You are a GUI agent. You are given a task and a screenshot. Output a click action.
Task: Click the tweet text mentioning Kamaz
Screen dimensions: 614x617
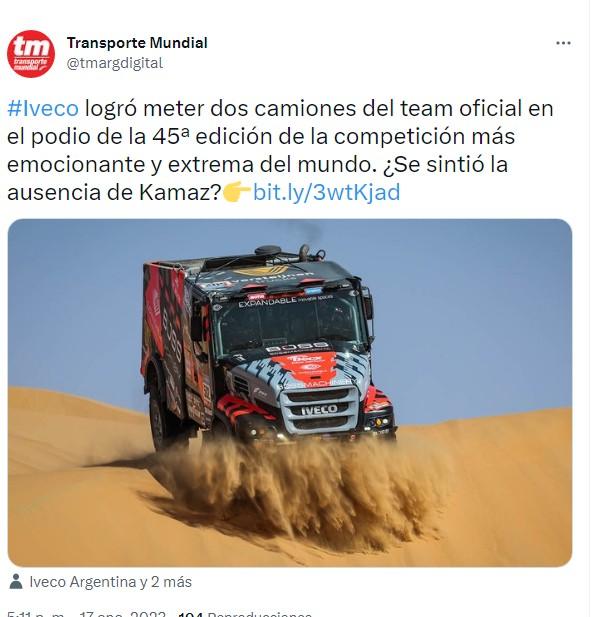coord(114,192)
